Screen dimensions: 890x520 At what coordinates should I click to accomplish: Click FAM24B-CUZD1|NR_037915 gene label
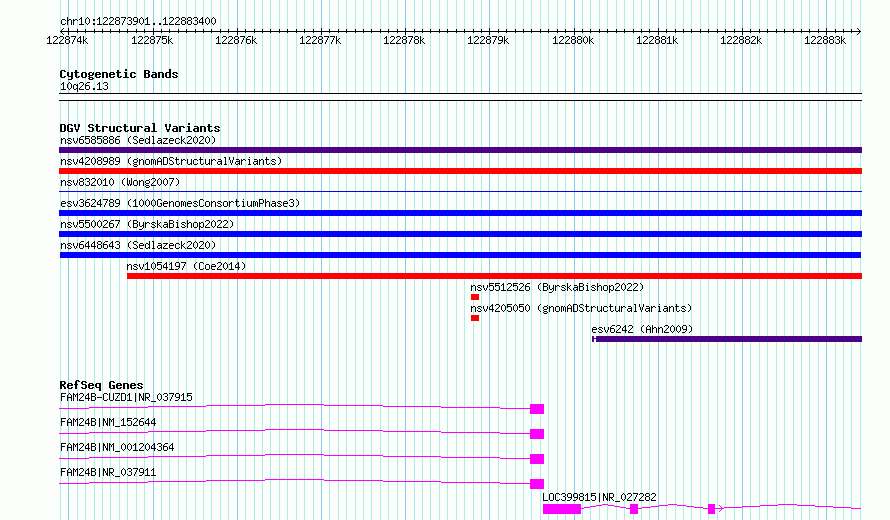coord(126,397)
